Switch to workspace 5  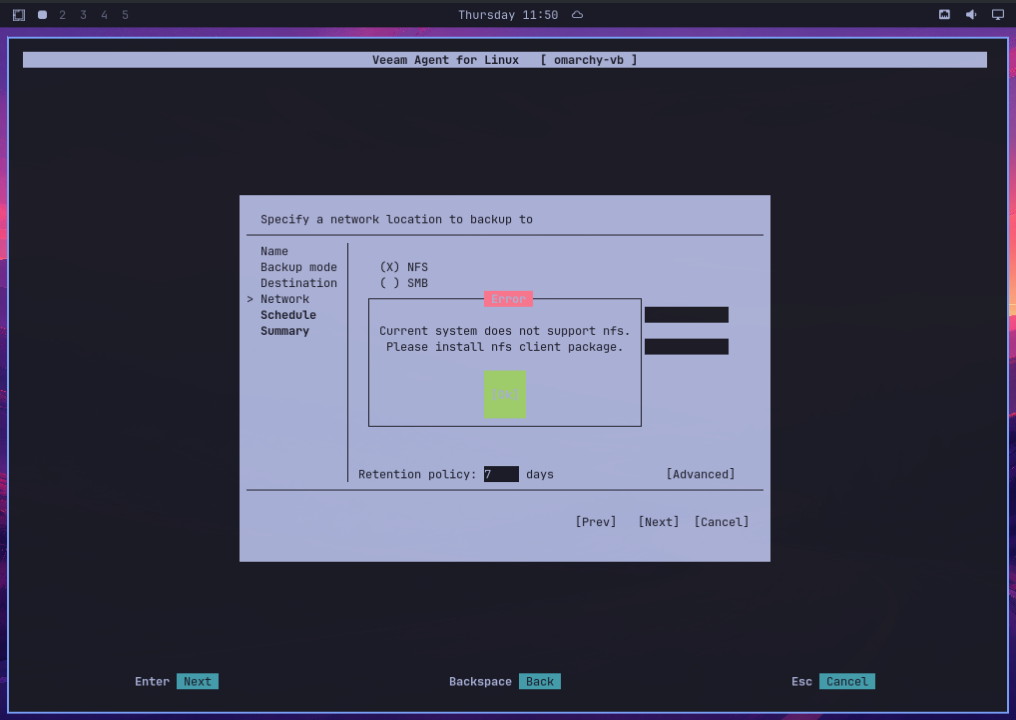click(x=125, y=15)
